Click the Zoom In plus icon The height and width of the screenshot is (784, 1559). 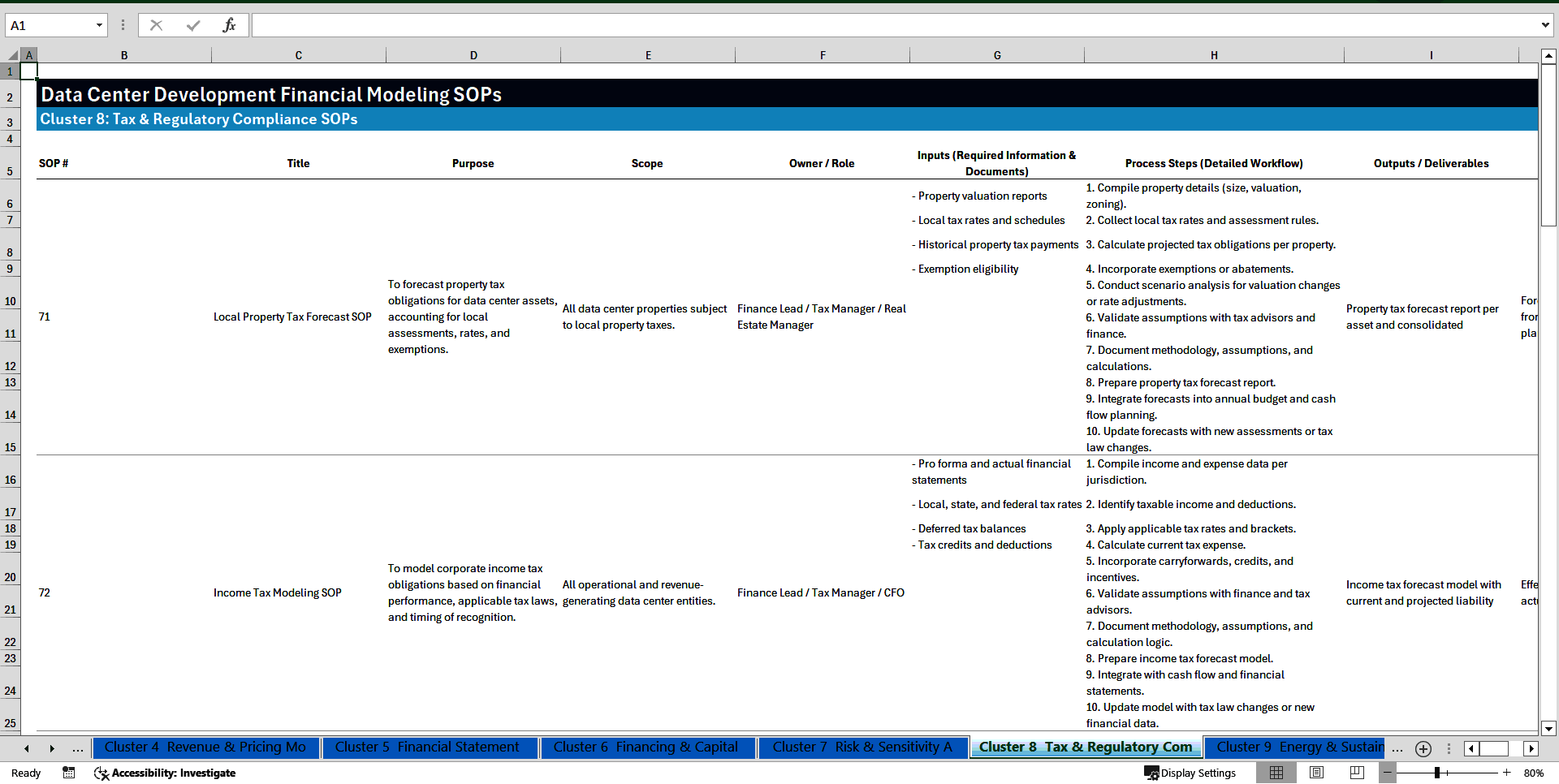point(1508,773)
